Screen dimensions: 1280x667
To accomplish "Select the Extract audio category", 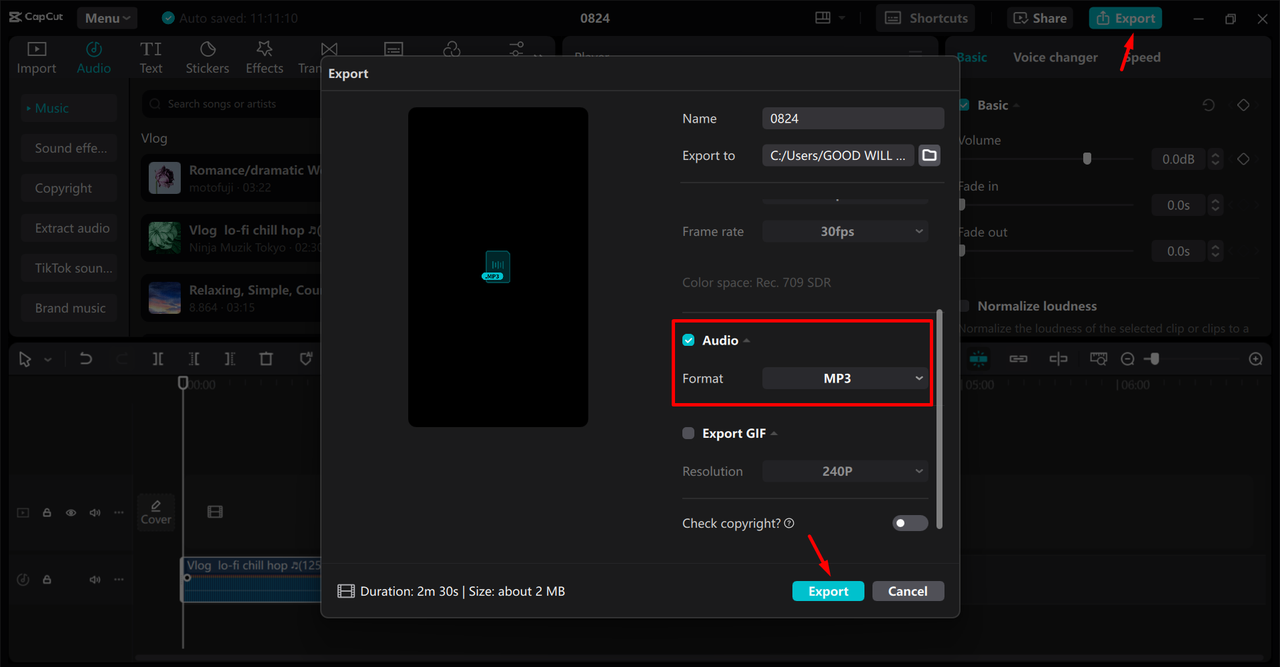I will [70, 228].
